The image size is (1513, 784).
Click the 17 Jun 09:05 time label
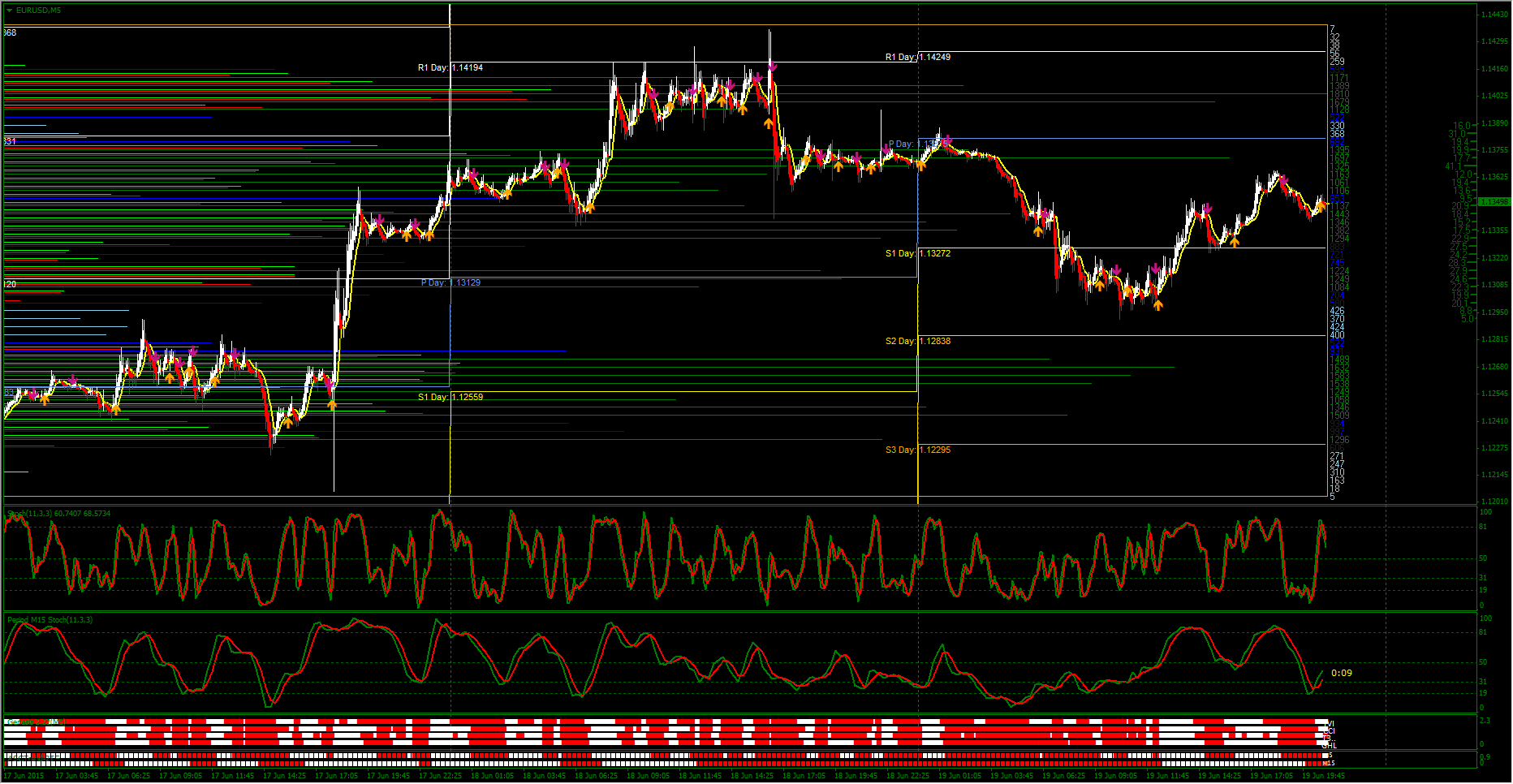[x=180, y=776]
